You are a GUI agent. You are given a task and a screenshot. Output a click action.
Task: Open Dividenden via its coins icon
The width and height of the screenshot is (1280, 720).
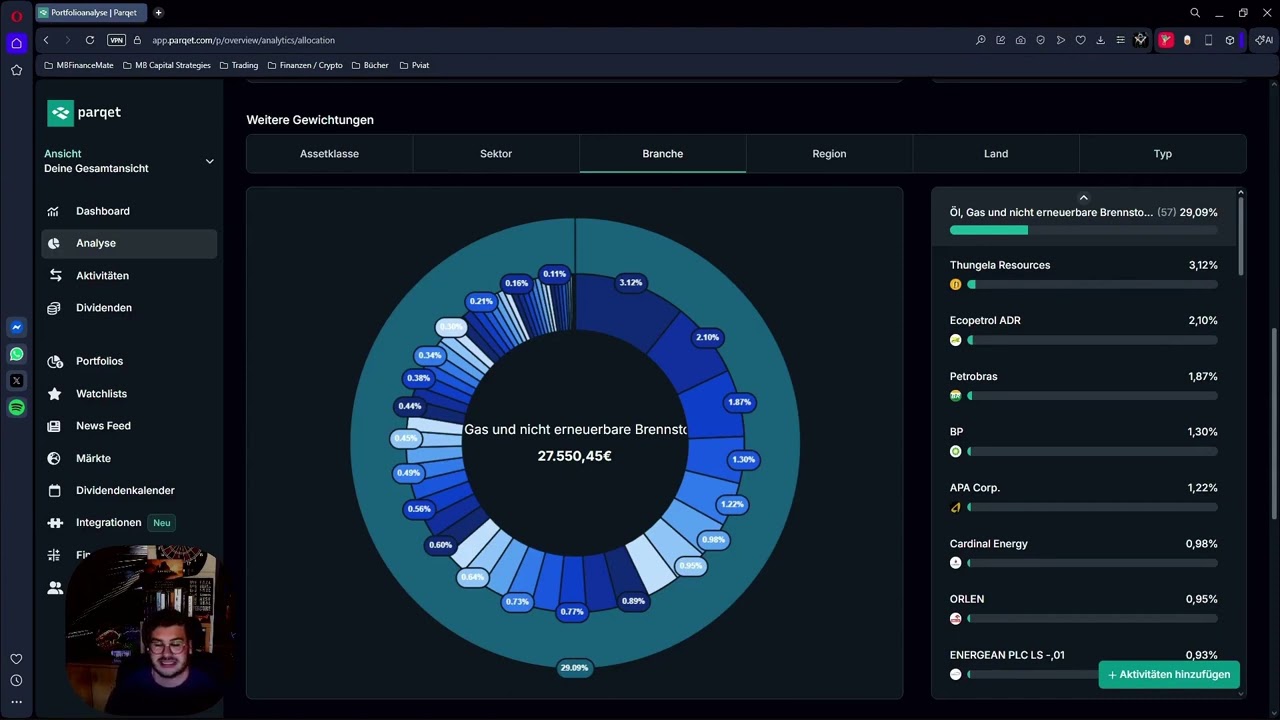tap(55, 308)
